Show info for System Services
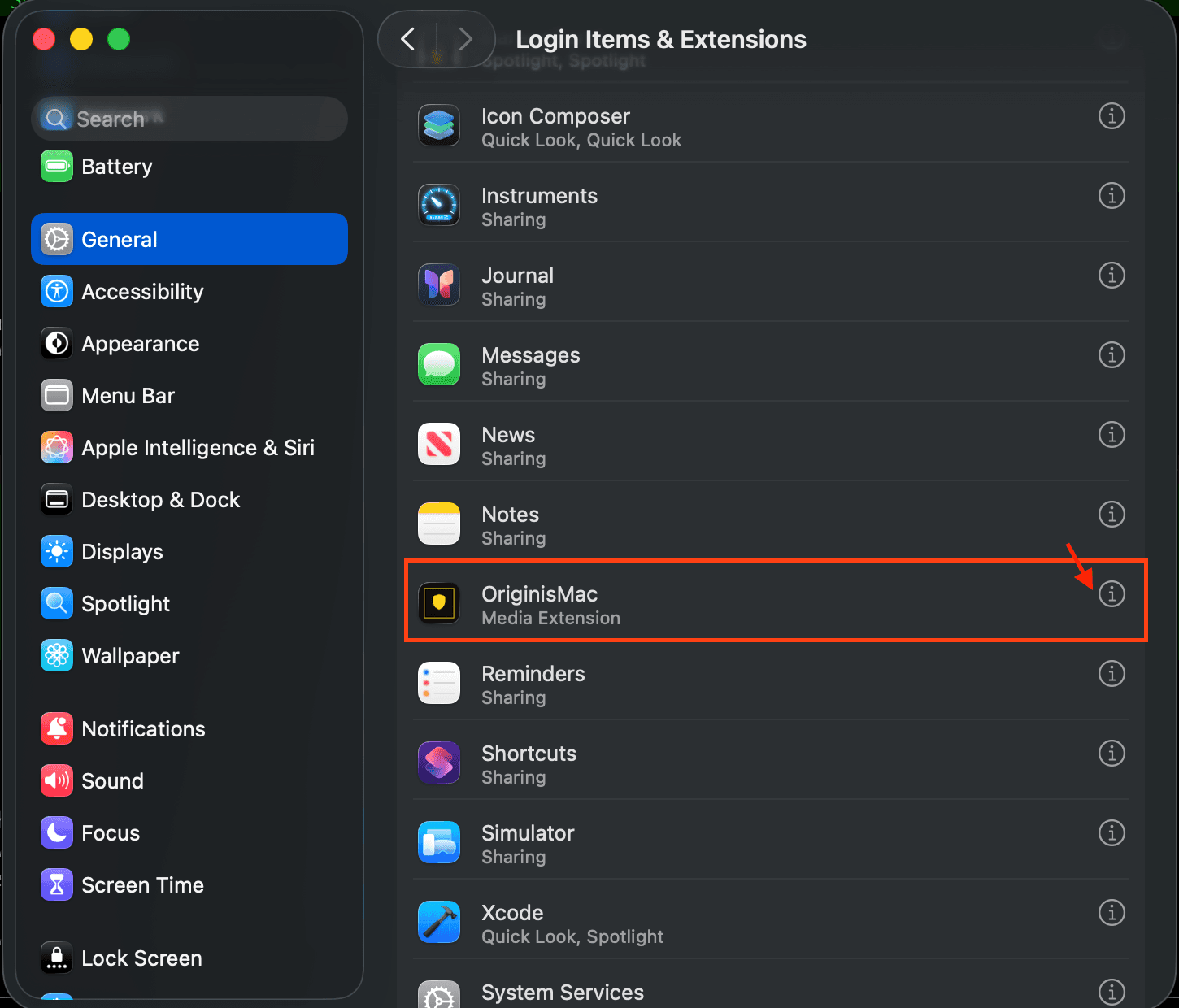This screenshot has width=1179, height=1008. pos(1112,992)
